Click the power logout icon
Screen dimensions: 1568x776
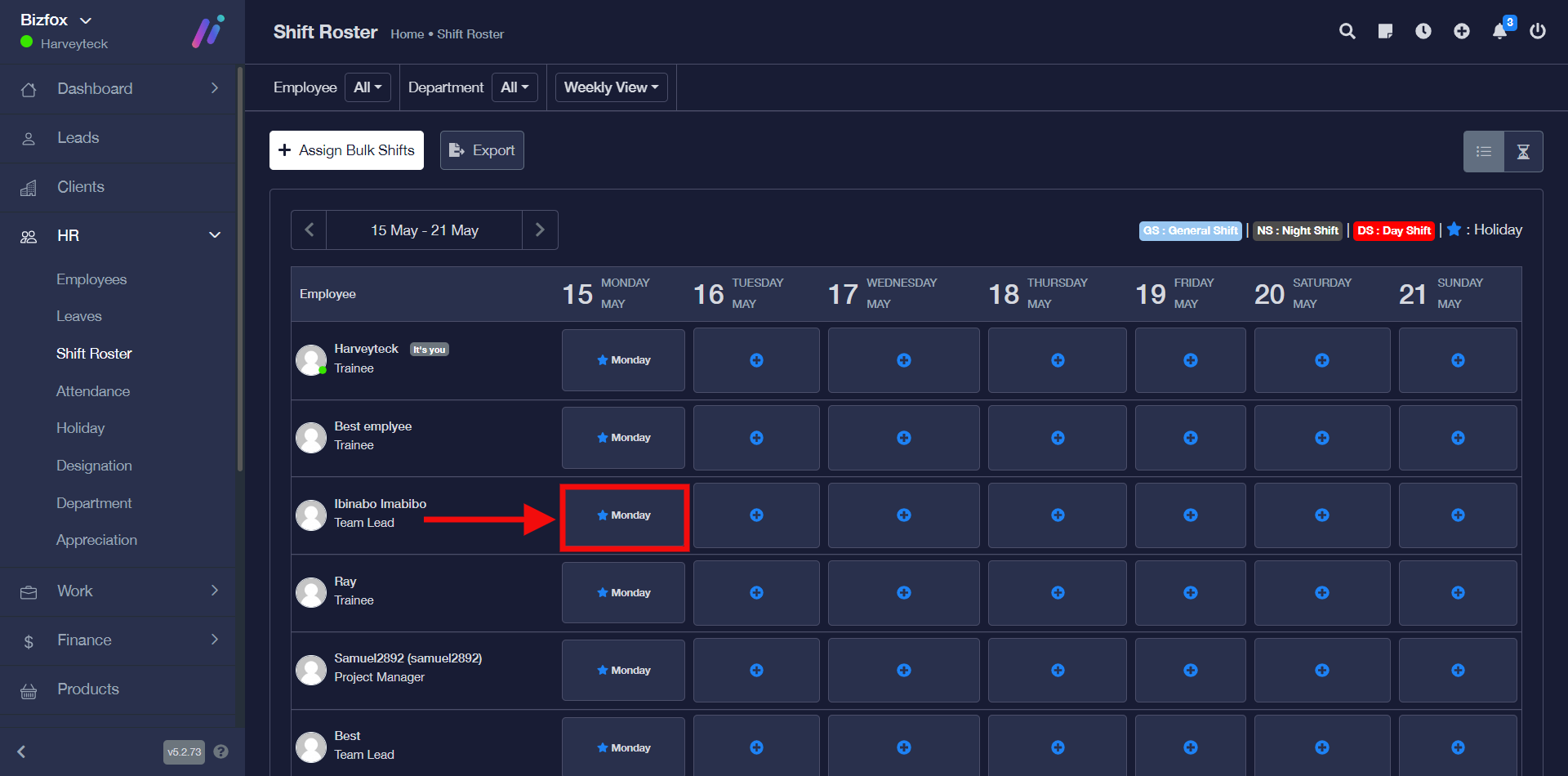1538,31
